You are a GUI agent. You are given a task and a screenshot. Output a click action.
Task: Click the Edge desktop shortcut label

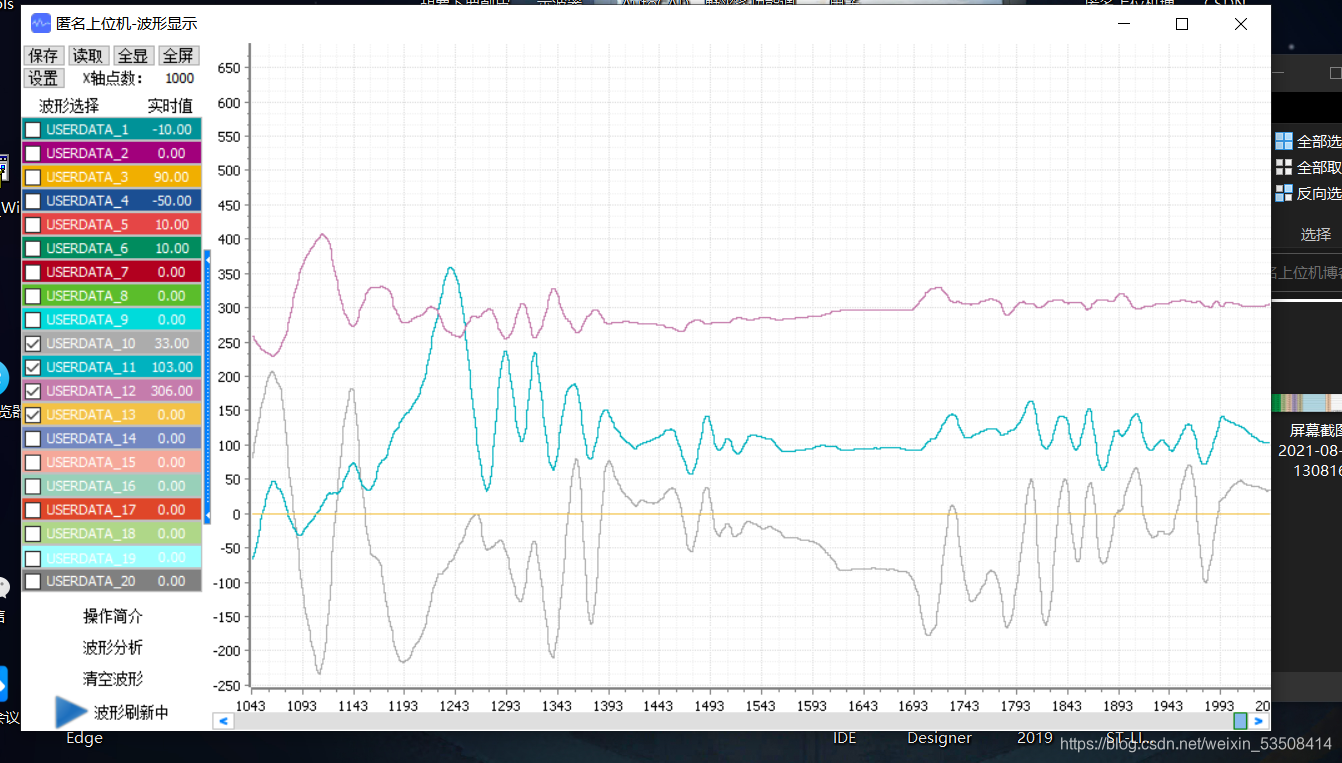pyautogui.click(x=85, y=739)
